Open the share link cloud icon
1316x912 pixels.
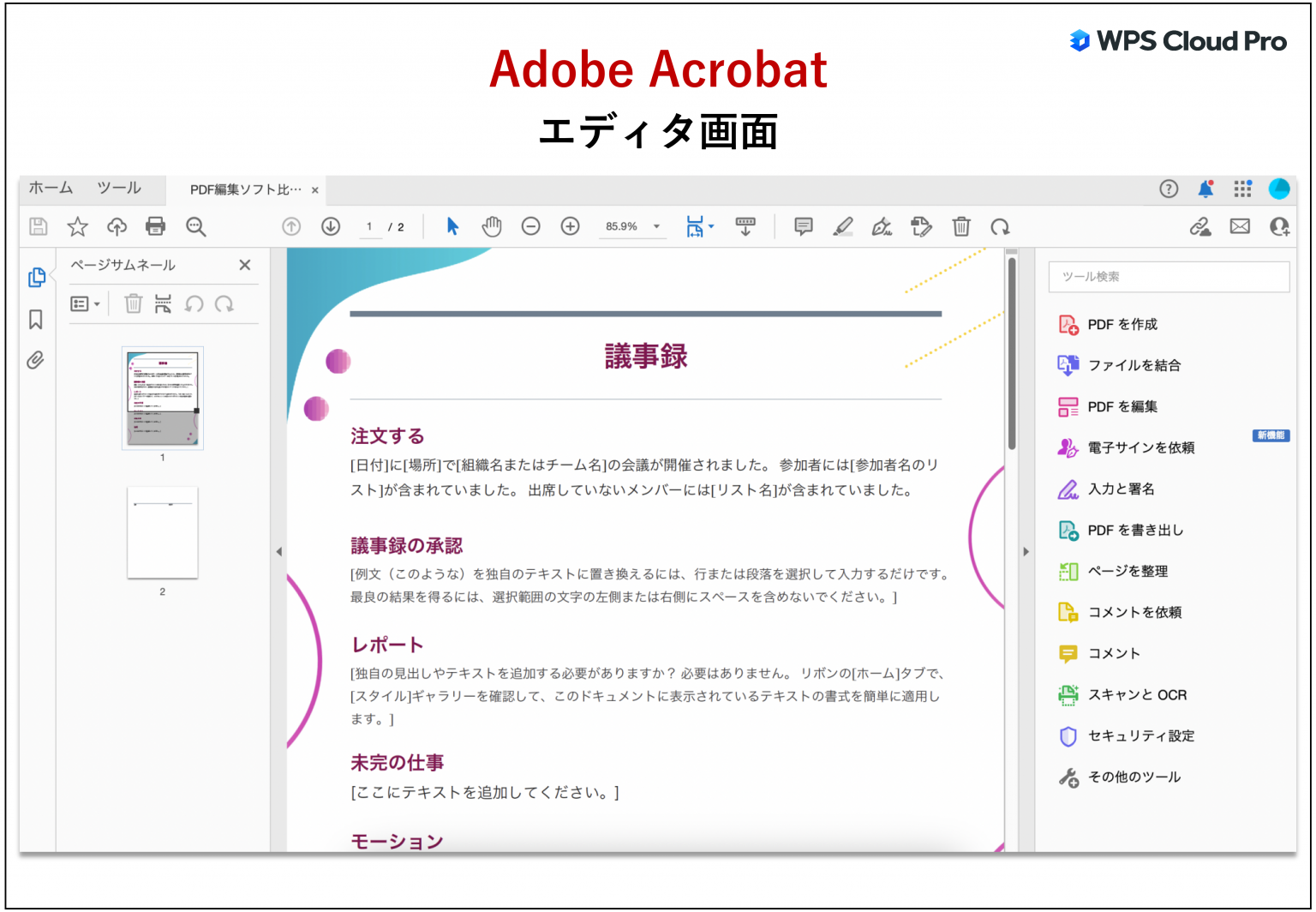pos(1202,226)
